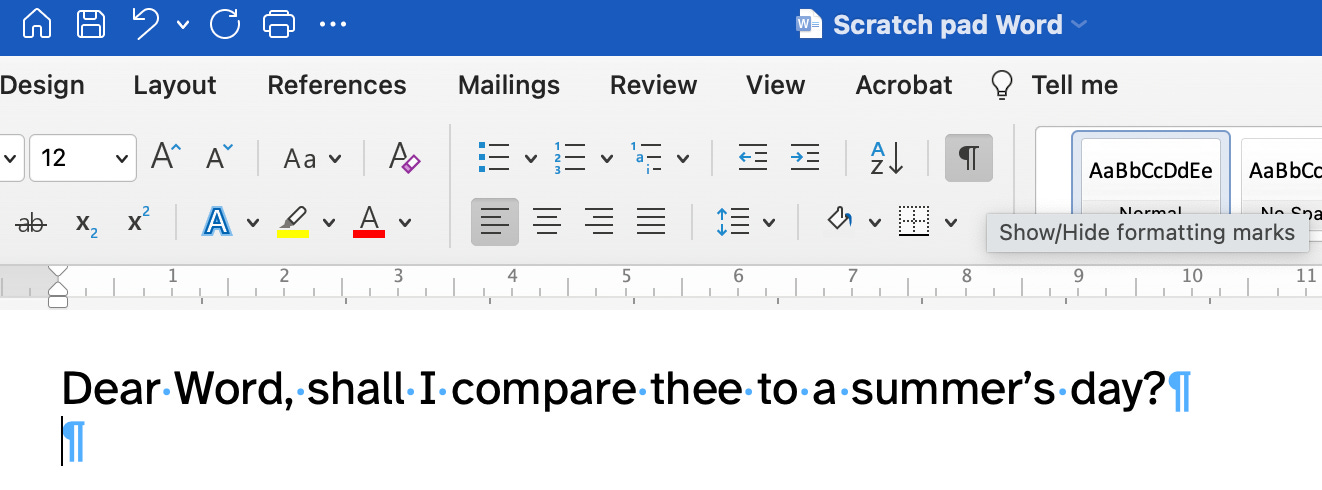This screenshot has width=1322, height=490.
Task: Align text left
Action: click(495, 222)
